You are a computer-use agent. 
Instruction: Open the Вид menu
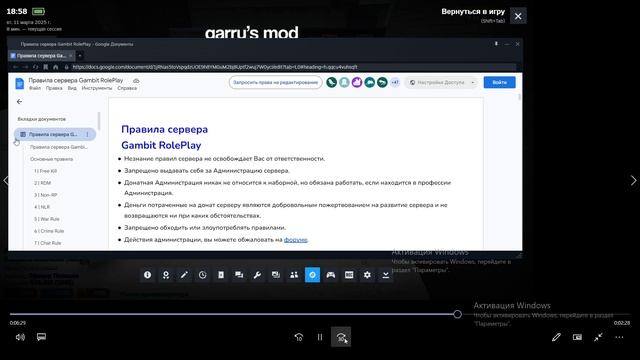[72, 88]
